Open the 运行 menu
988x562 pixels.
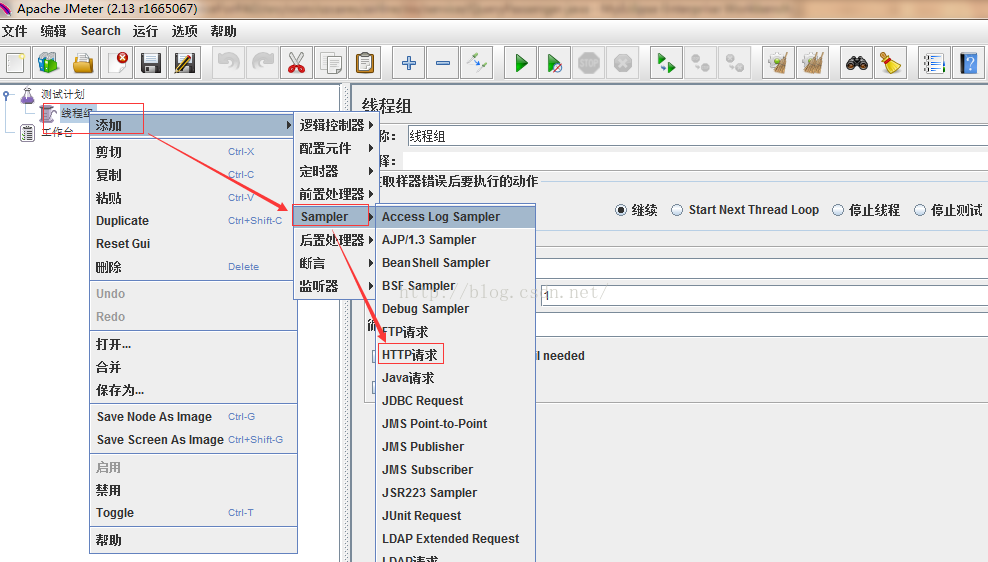(x=146, y=31)
